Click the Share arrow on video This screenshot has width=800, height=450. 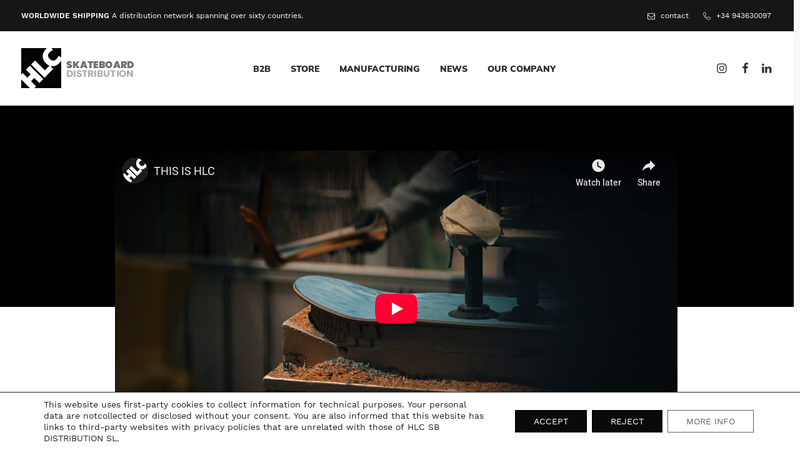tap(648, 166)
